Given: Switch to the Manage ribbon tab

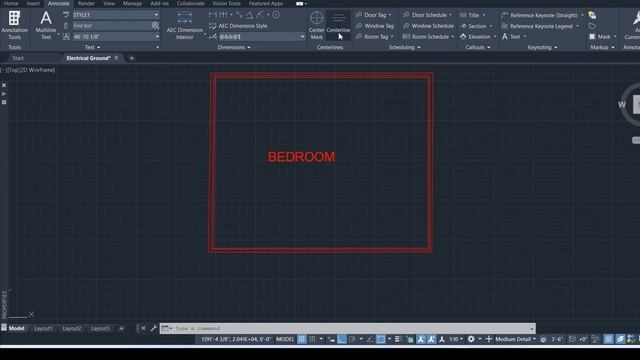Looking at the screenshot, I should click(x=132, y=3).
